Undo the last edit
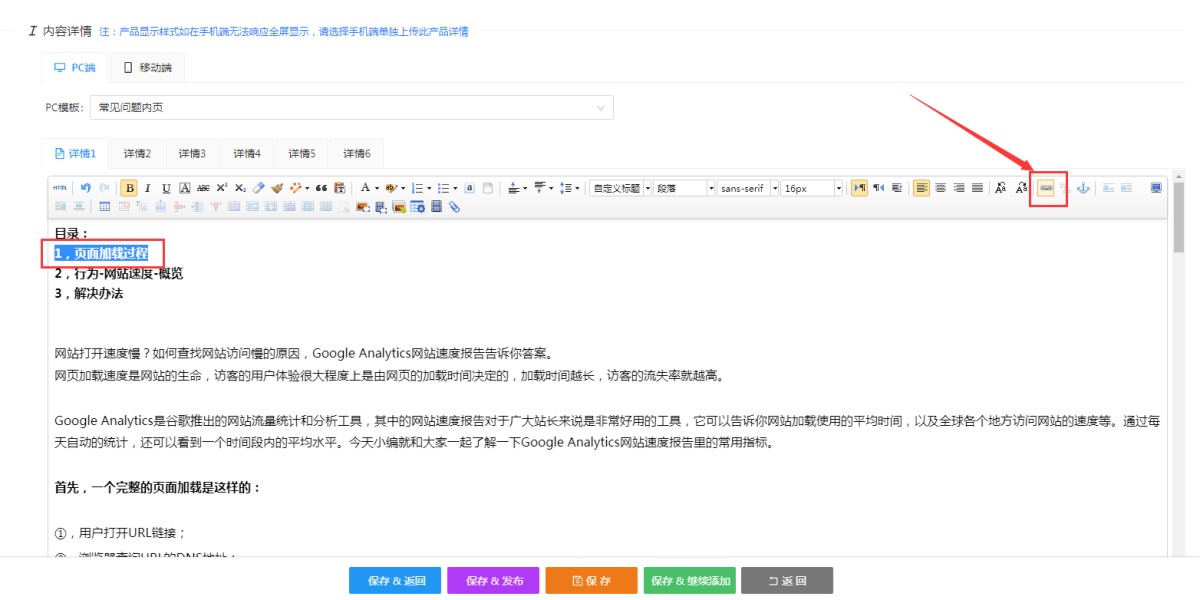This screenshot has width=1200, height=600. [x=85, y=188]
